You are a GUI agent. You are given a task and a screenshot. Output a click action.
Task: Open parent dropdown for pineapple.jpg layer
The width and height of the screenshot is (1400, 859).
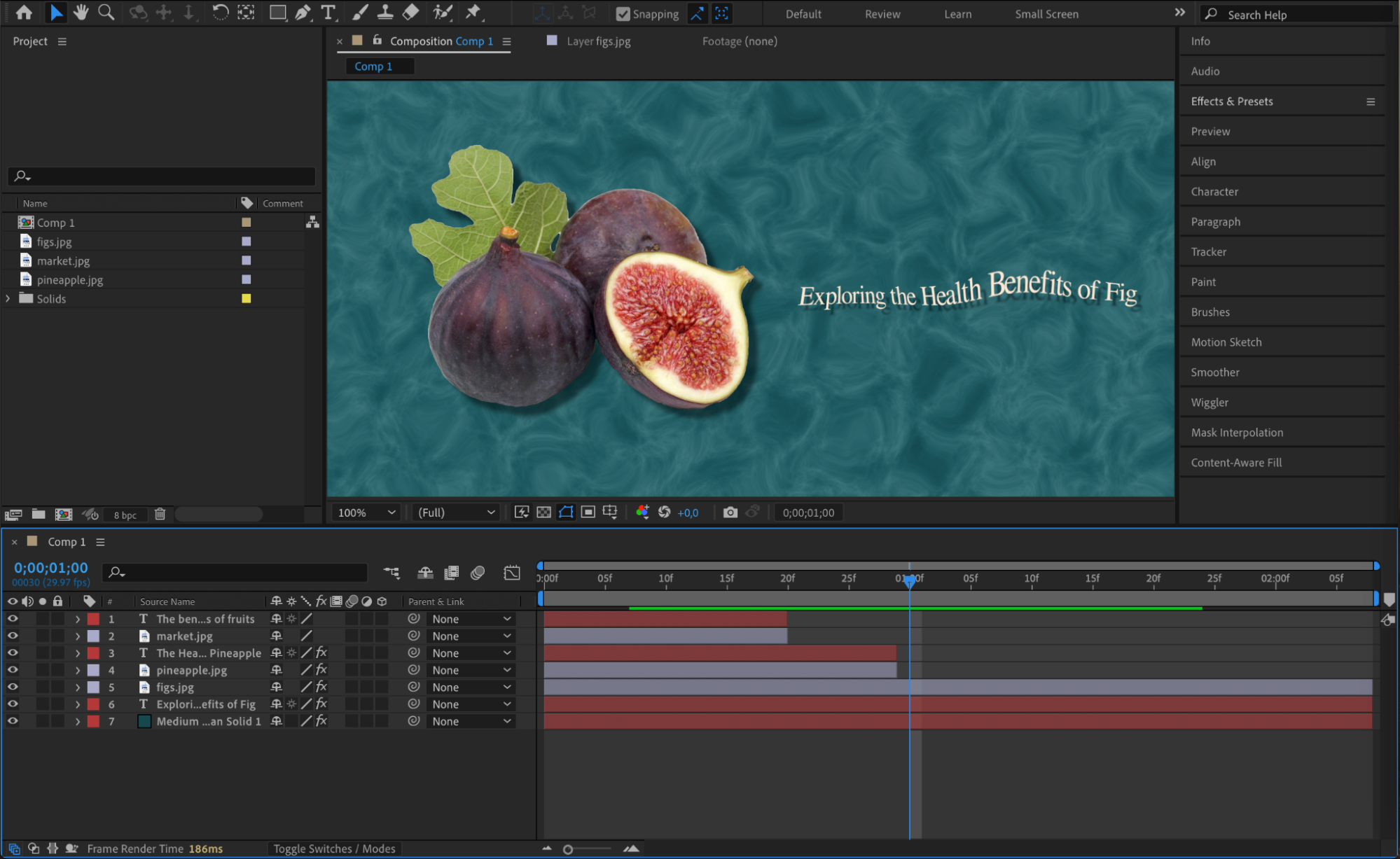471,670
